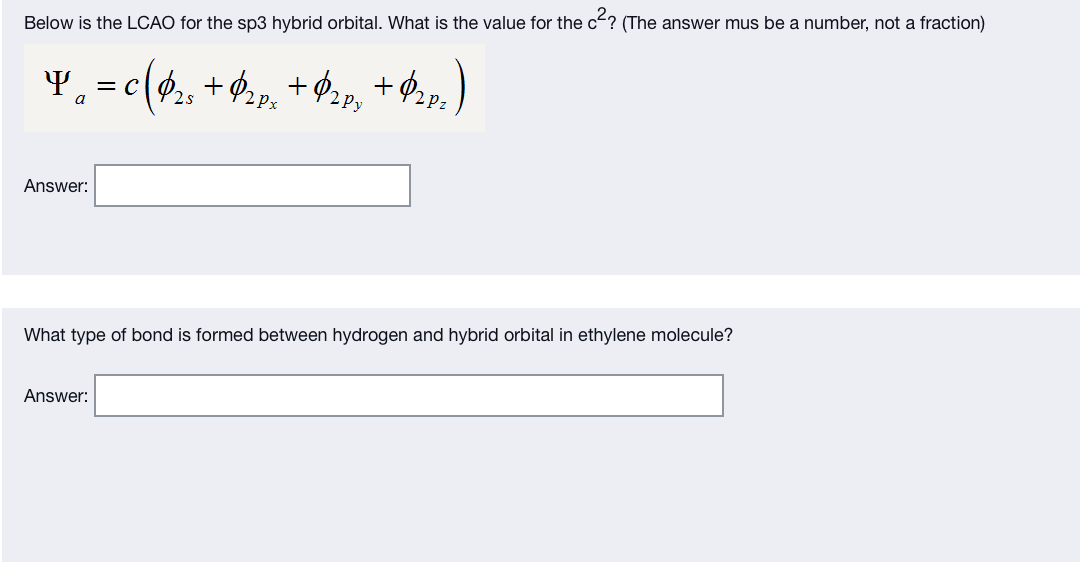Screen dimensions: 1080x562
Task: Click the Ψ symbol in the equation
Action: point(58,84)
